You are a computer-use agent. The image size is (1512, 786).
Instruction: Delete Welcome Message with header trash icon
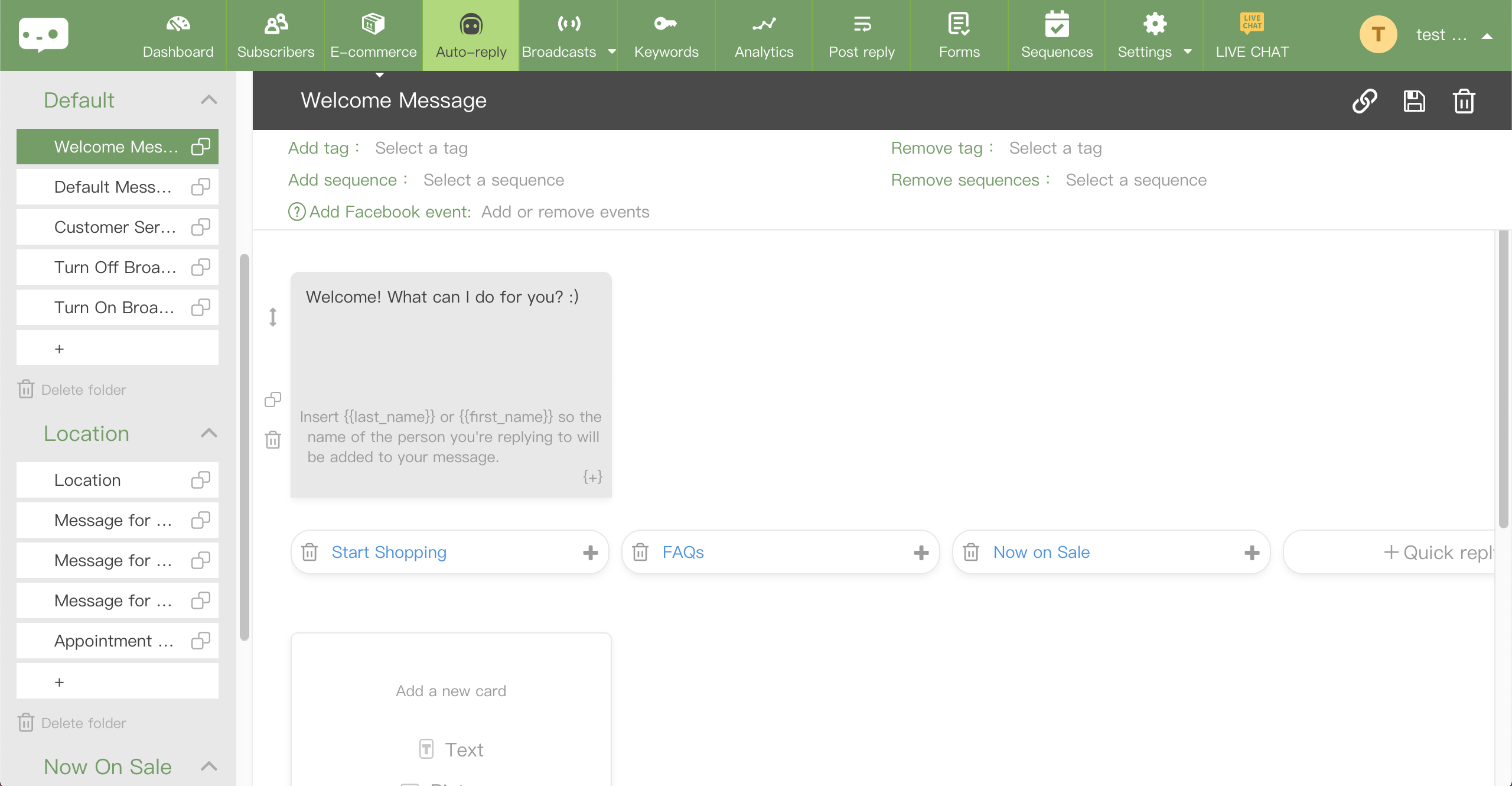pos(1464,100)
